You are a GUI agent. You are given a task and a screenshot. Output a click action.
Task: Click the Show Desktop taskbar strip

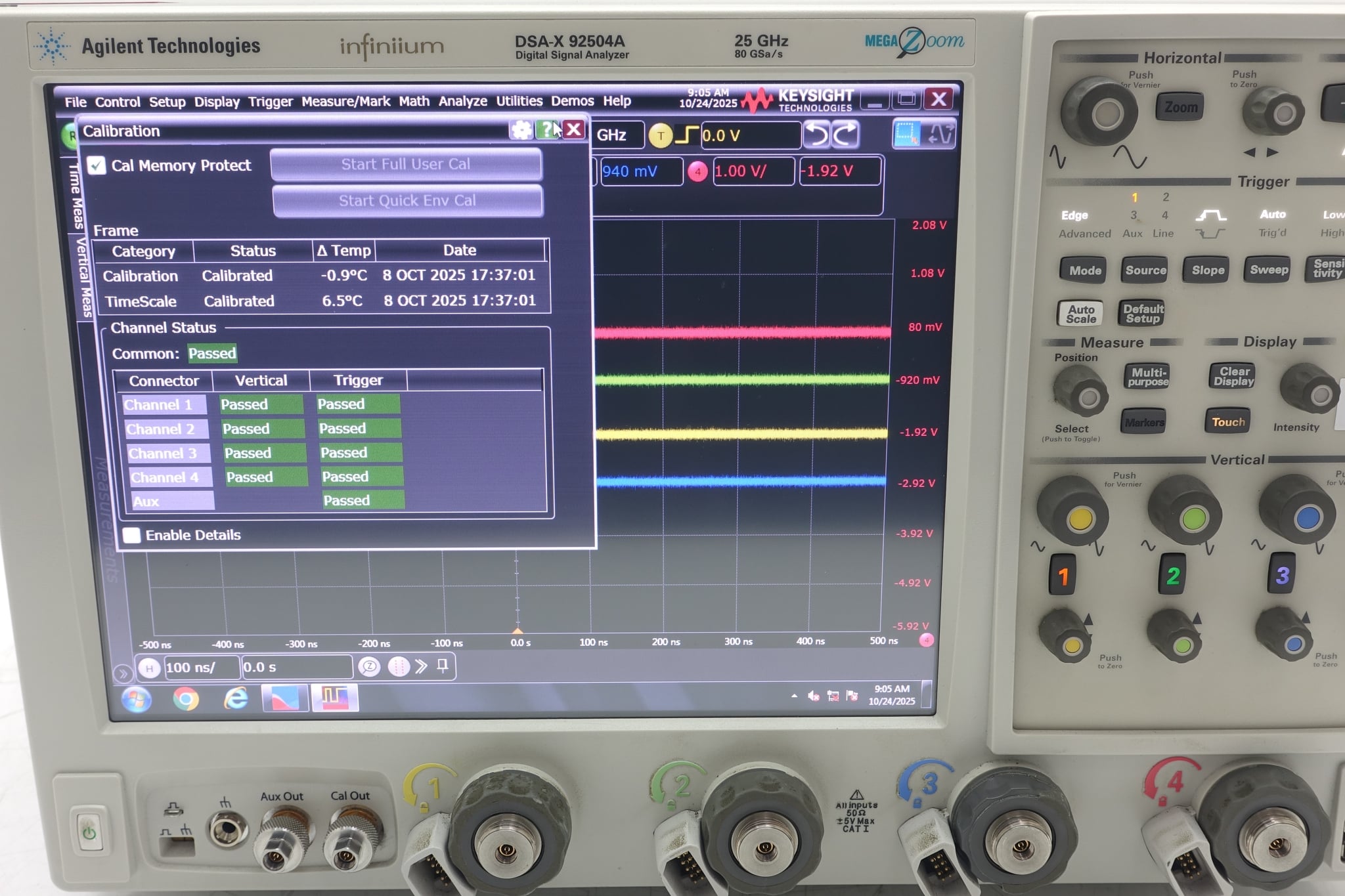point(927,694)
